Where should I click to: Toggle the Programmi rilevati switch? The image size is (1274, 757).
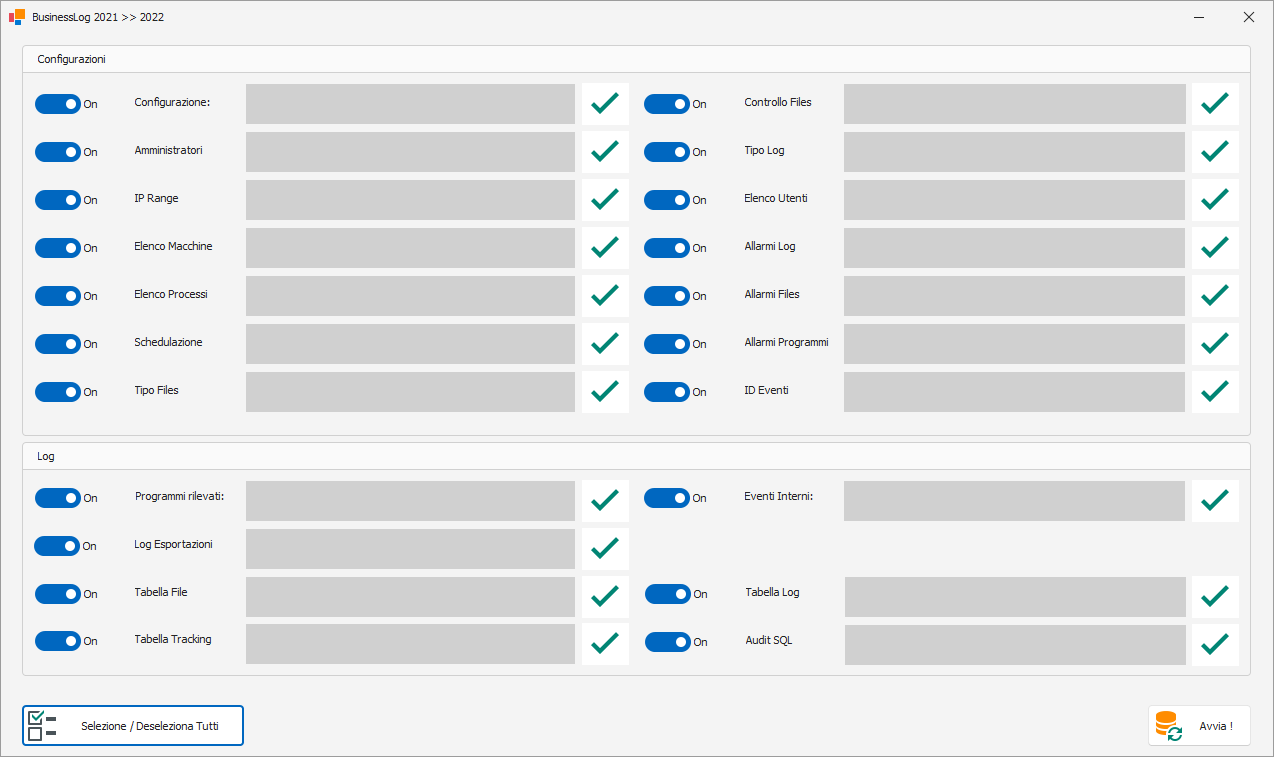point(58,498)
